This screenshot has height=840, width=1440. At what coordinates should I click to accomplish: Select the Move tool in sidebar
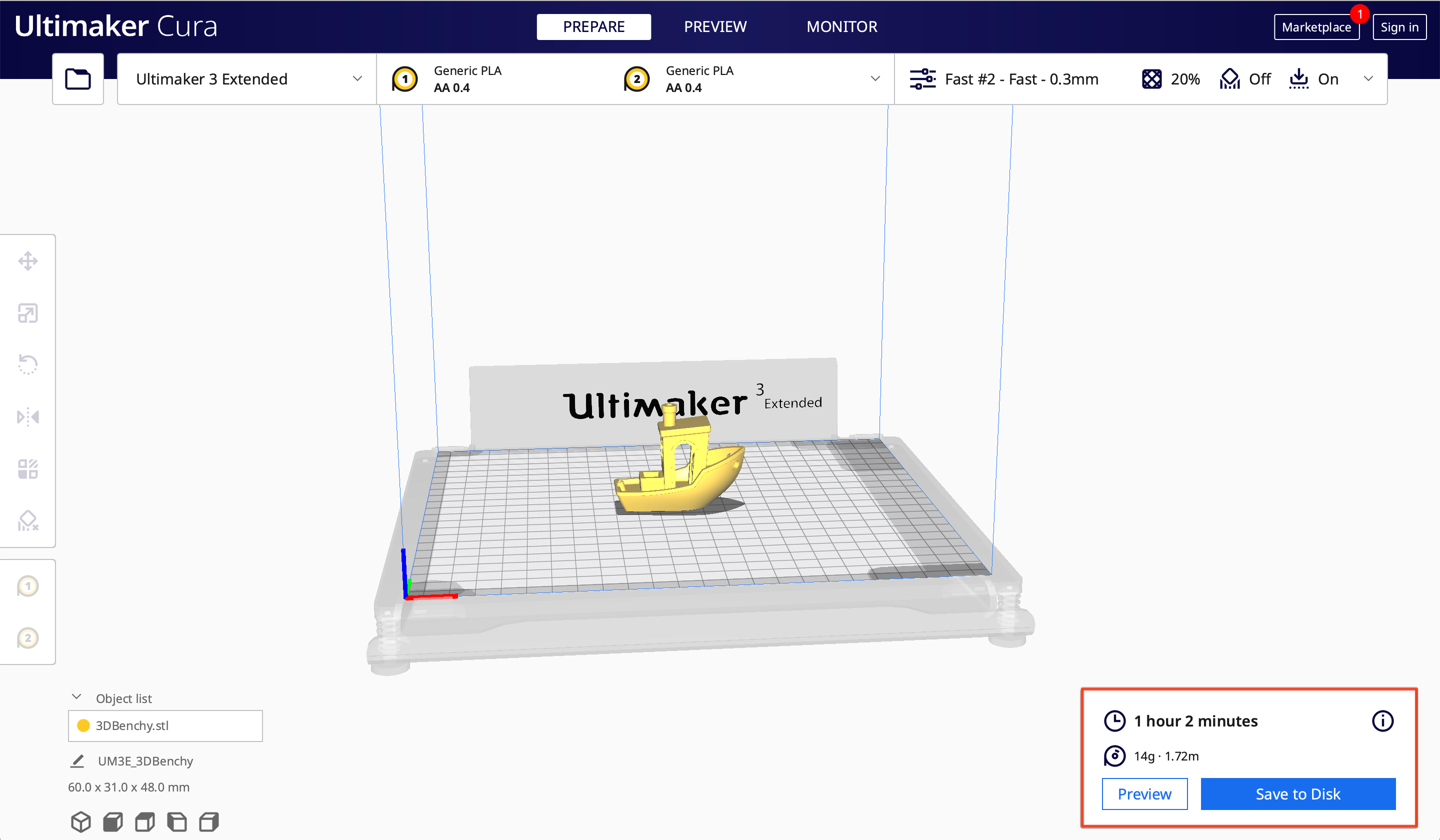pyautogui.click(x=27, y=261)
